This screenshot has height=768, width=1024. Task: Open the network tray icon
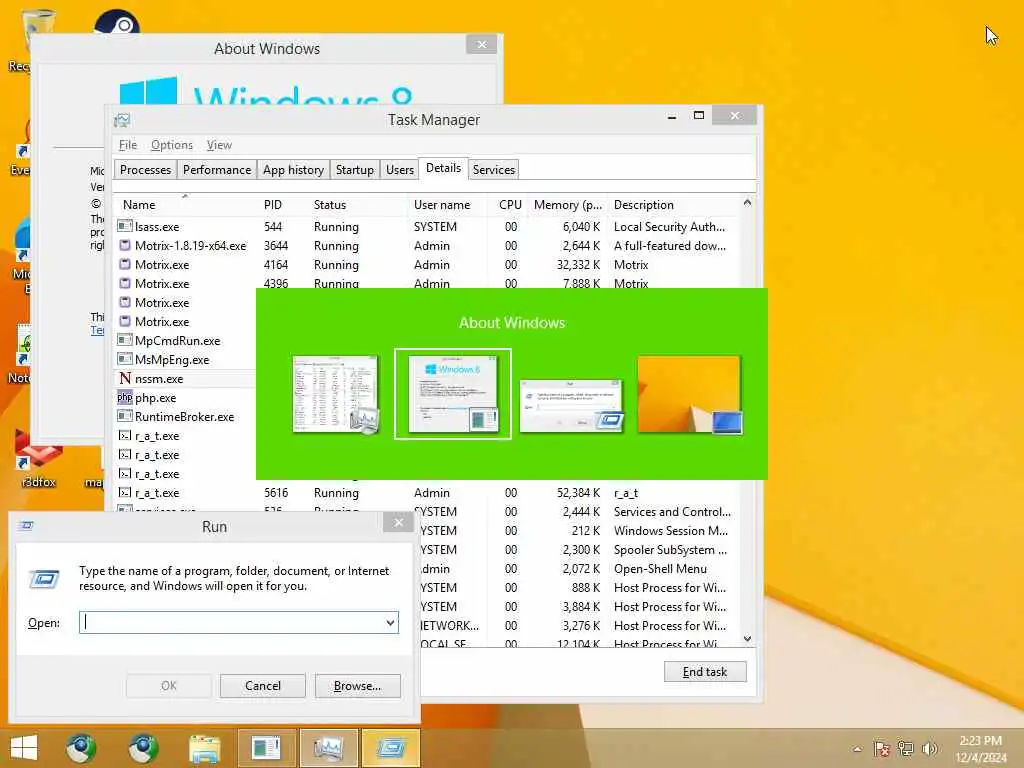906,748
